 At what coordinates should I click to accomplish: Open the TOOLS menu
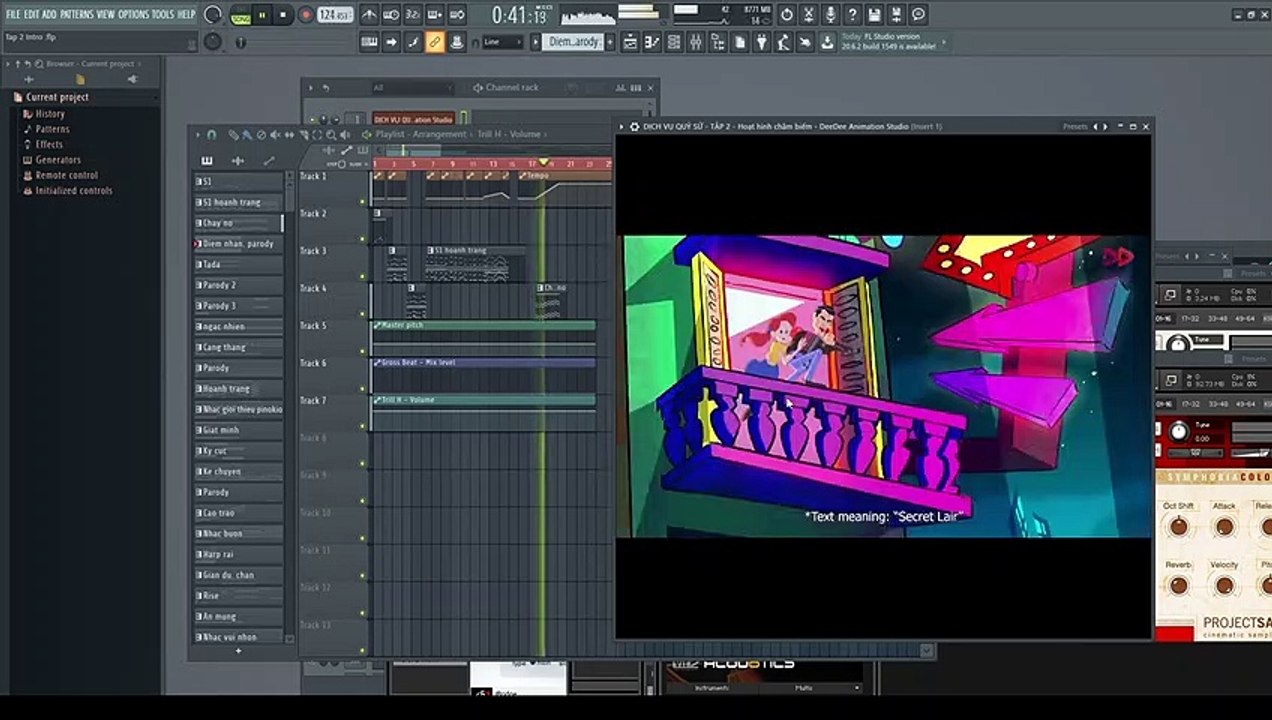point(162,14)
